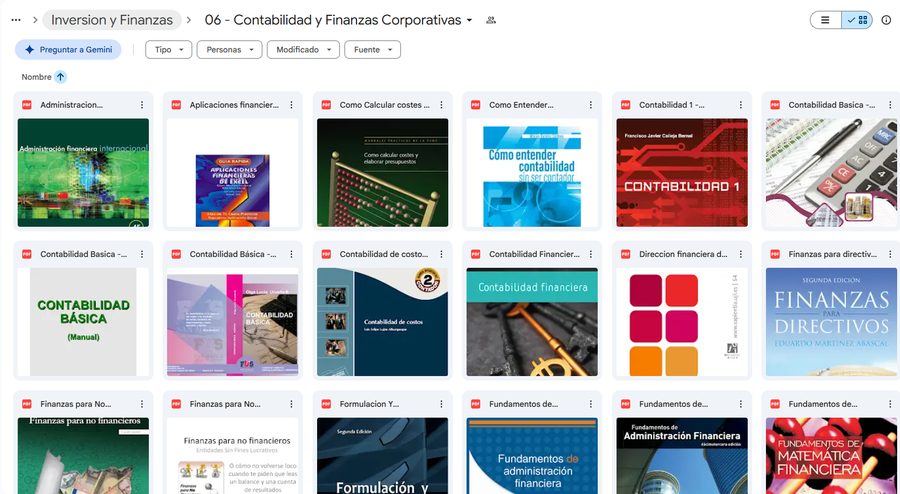Switch to list layout view
The width and height of the screenshot is (900, 494).
click(x=825, y=20)
